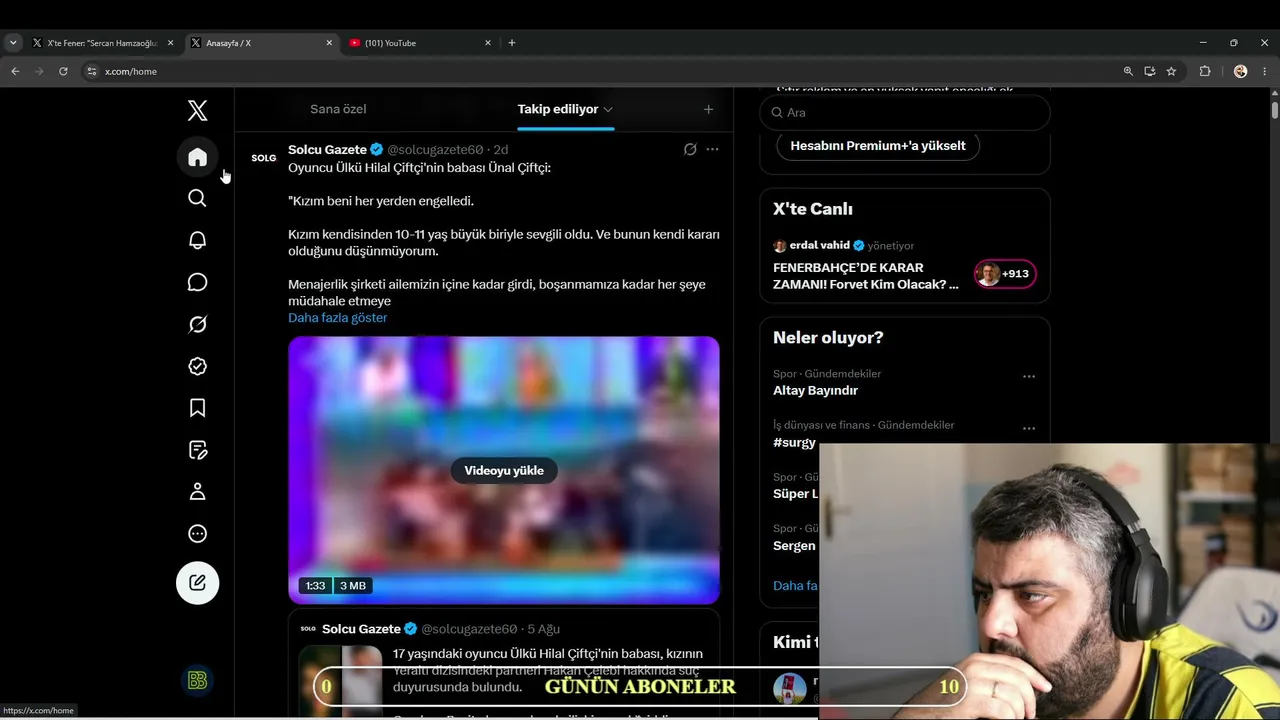Add a new timeline tab with plus icon
The height and width of the screenshot is (720, 1280).
point(708,109)
